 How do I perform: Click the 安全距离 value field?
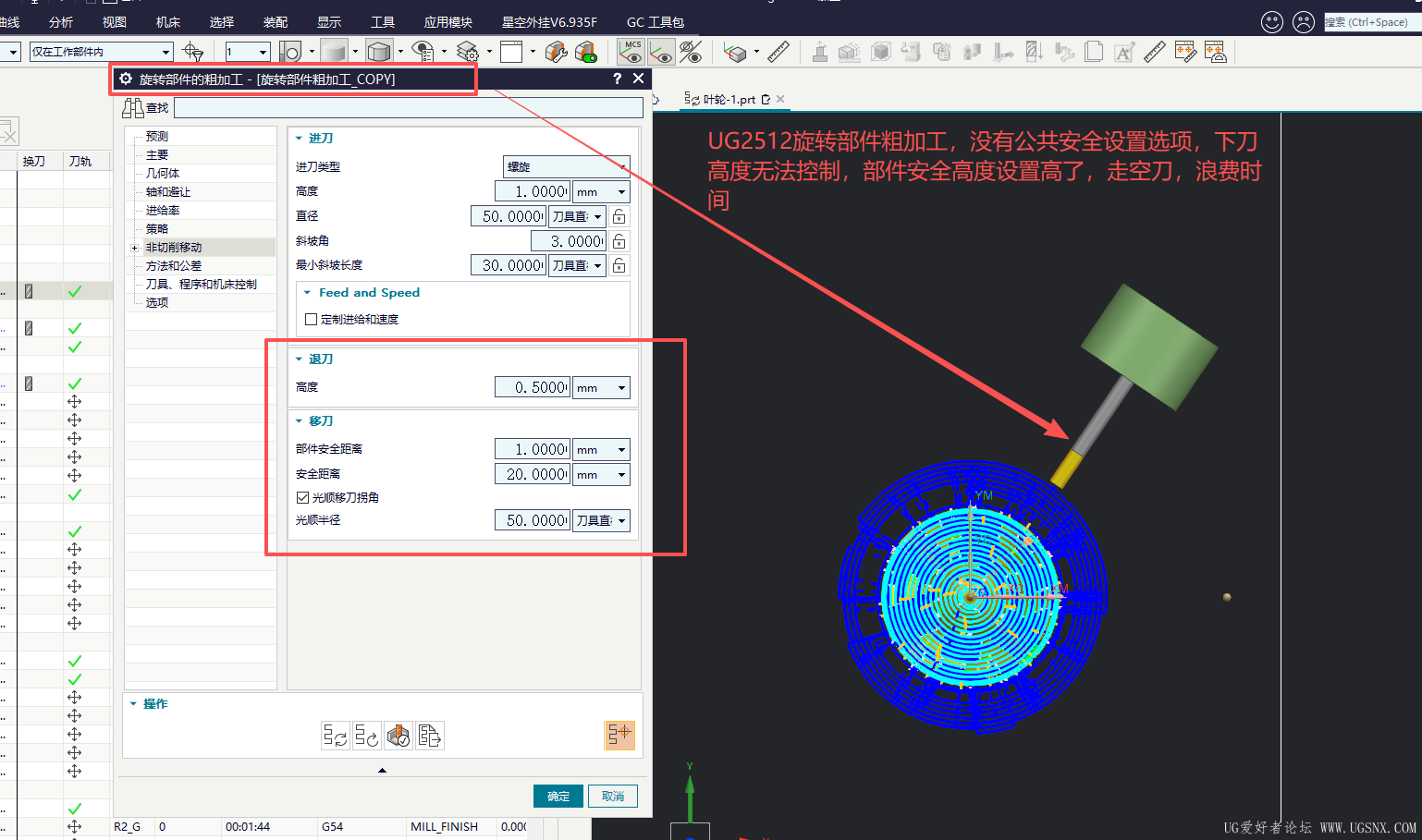(533, 474)
